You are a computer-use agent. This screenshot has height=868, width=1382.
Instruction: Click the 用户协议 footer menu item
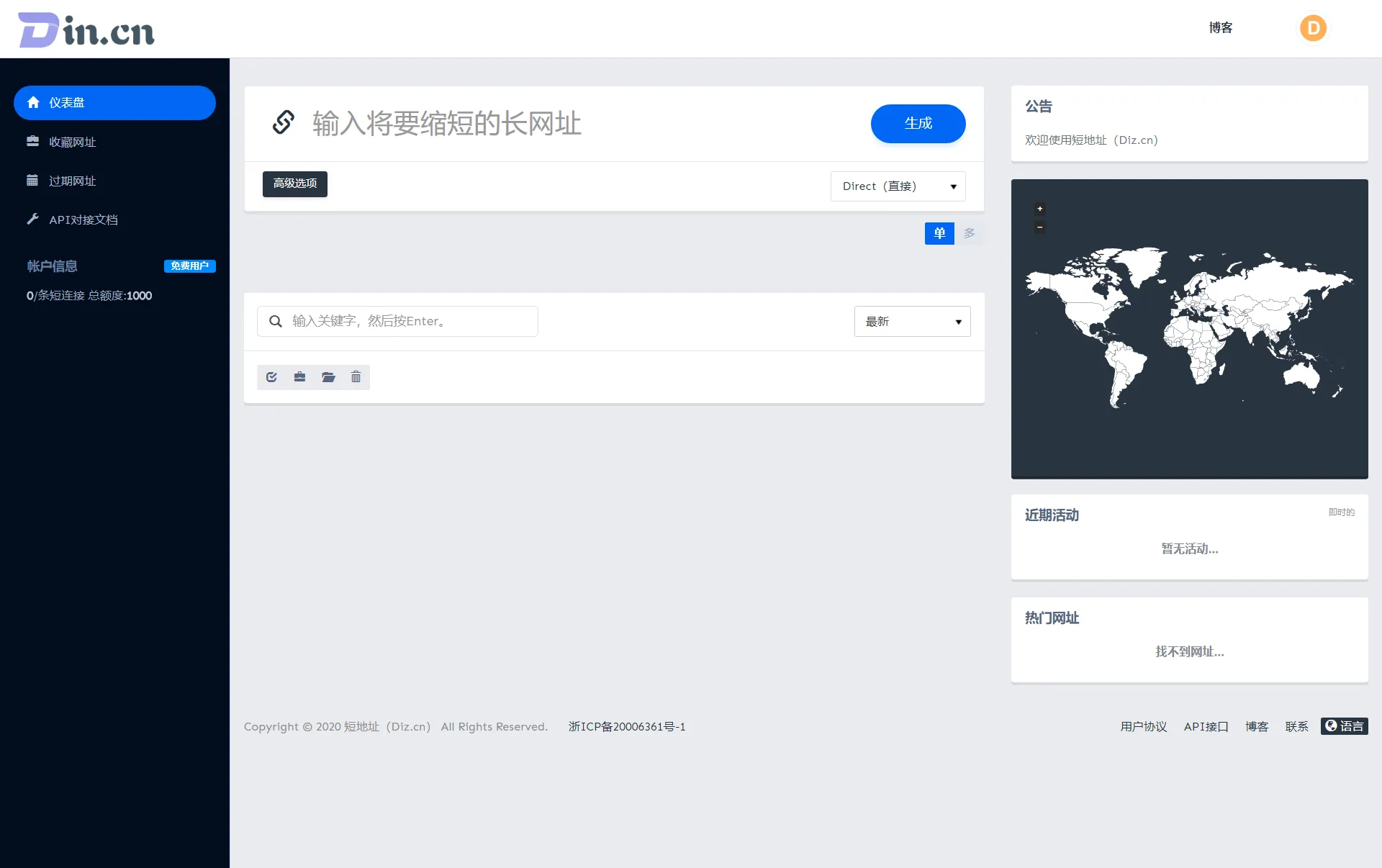coord(1143,726)
